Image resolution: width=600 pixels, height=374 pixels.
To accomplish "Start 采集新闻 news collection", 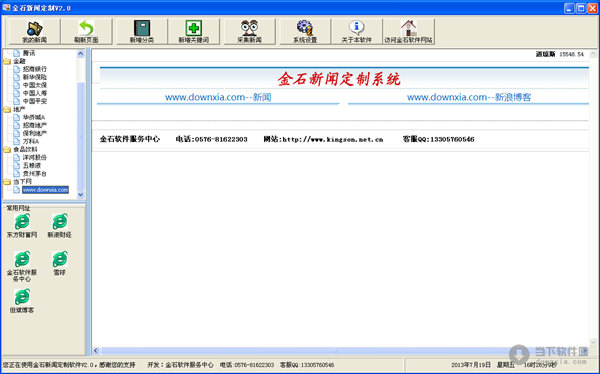I will (249, 31).
